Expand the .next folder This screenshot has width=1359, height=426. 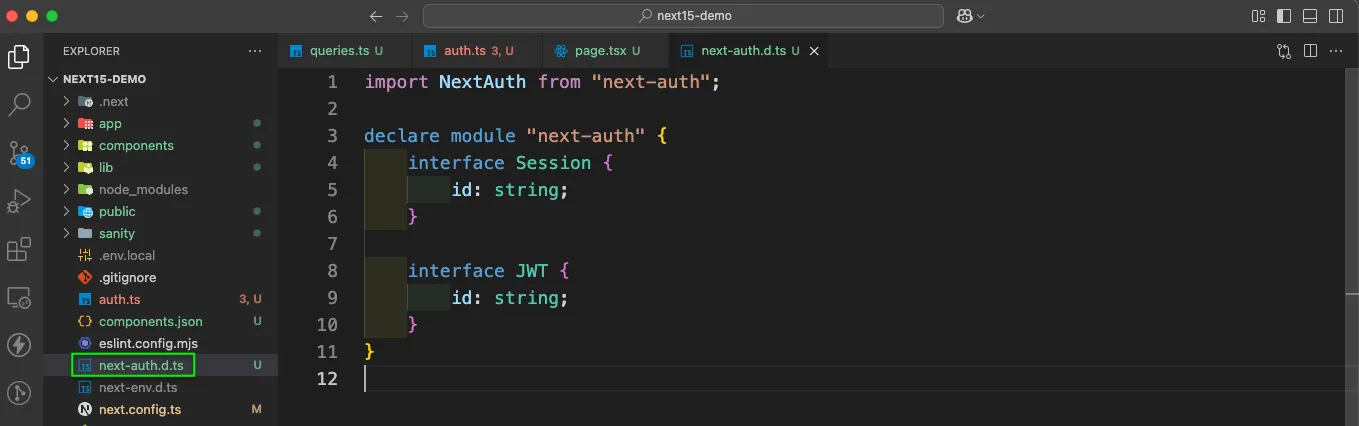pos(67,101)
